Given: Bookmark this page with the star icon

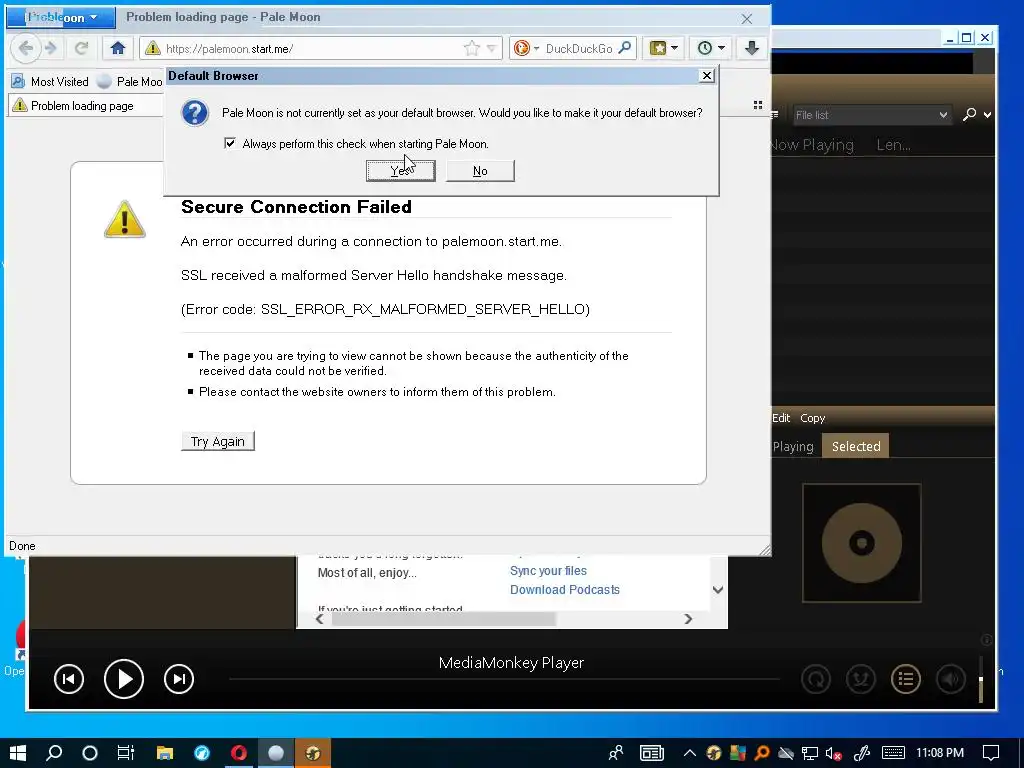Looking at the screenshot, I should [x=472, y=48].
